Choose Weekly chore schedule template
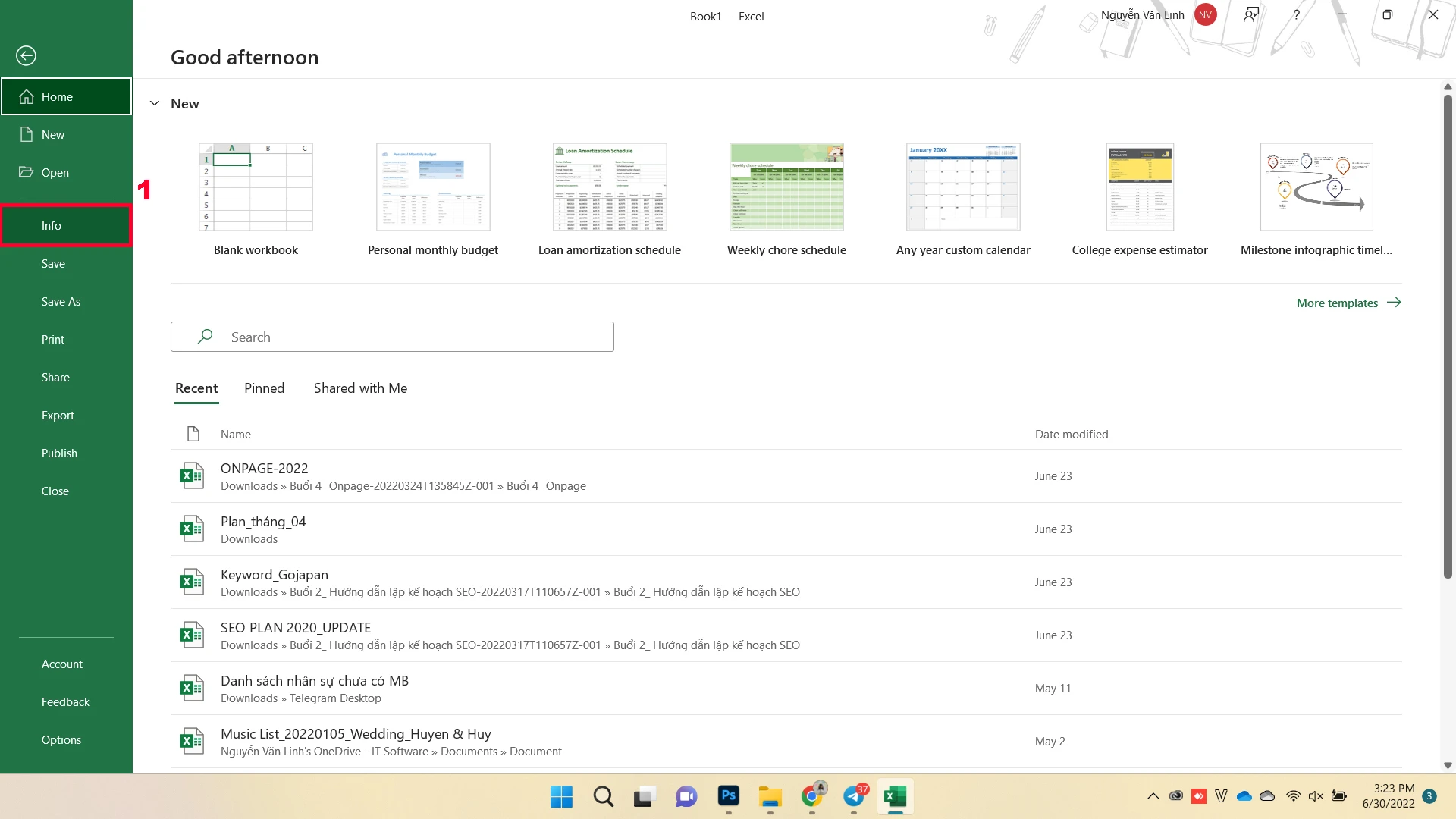The image size is (1456, 819). click(x=786, y=199)
